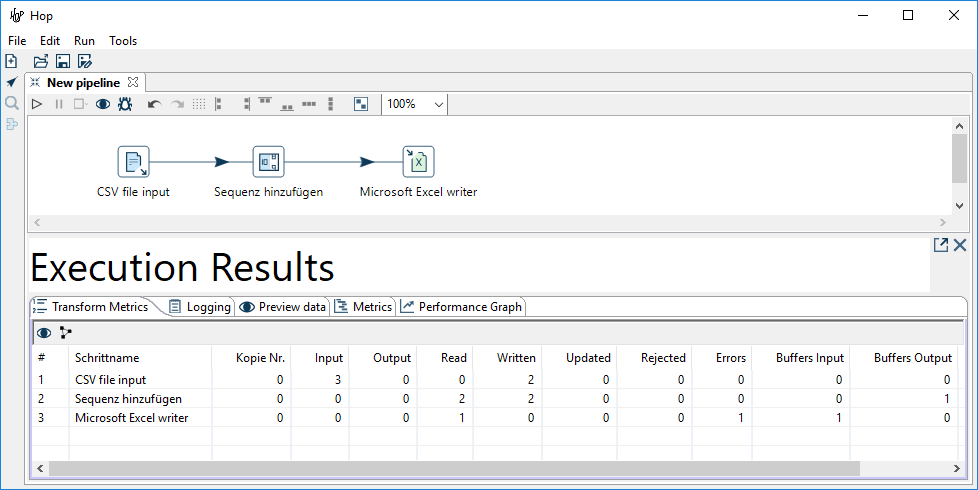
Task: Click the metrics table horizontal scrollbar thumb
Action: coord(454,468)
